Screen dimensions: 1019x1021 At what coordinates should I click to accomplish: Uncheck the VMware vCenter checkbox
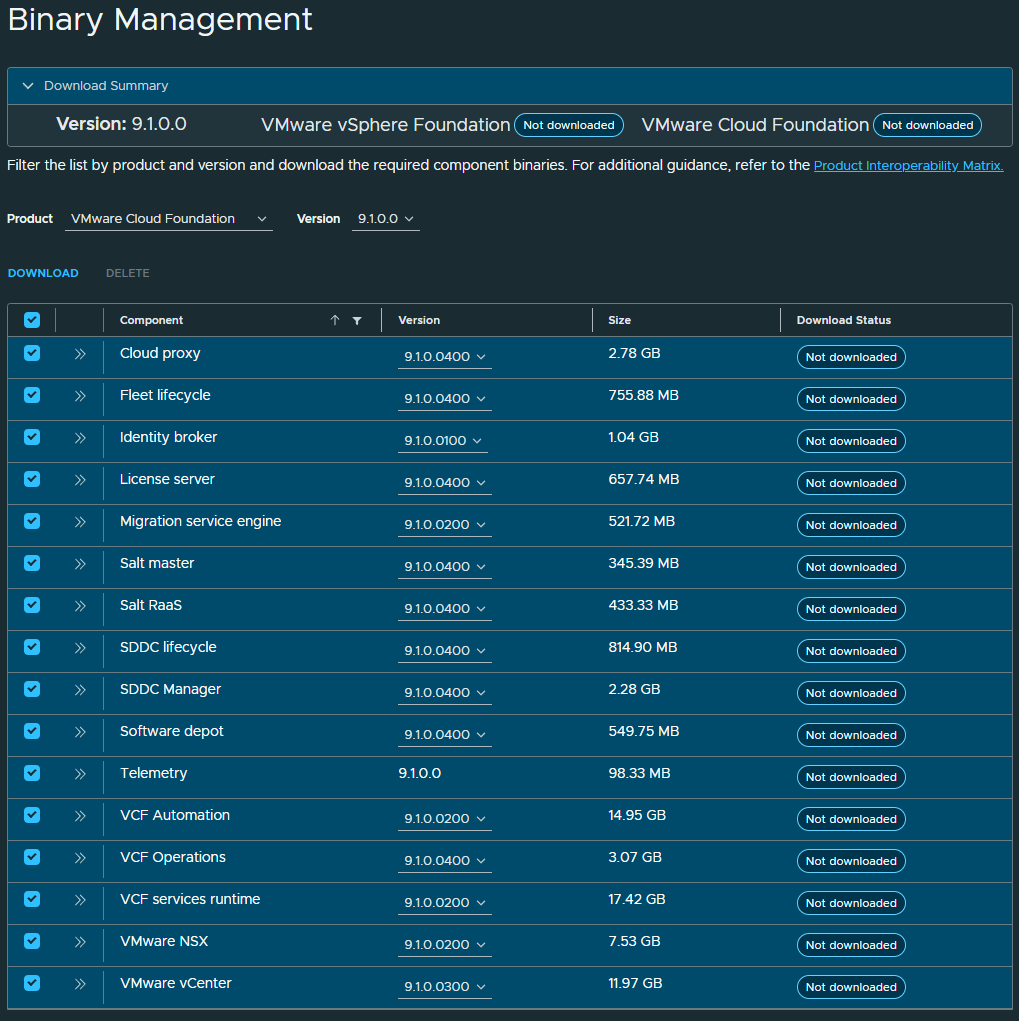32,983
